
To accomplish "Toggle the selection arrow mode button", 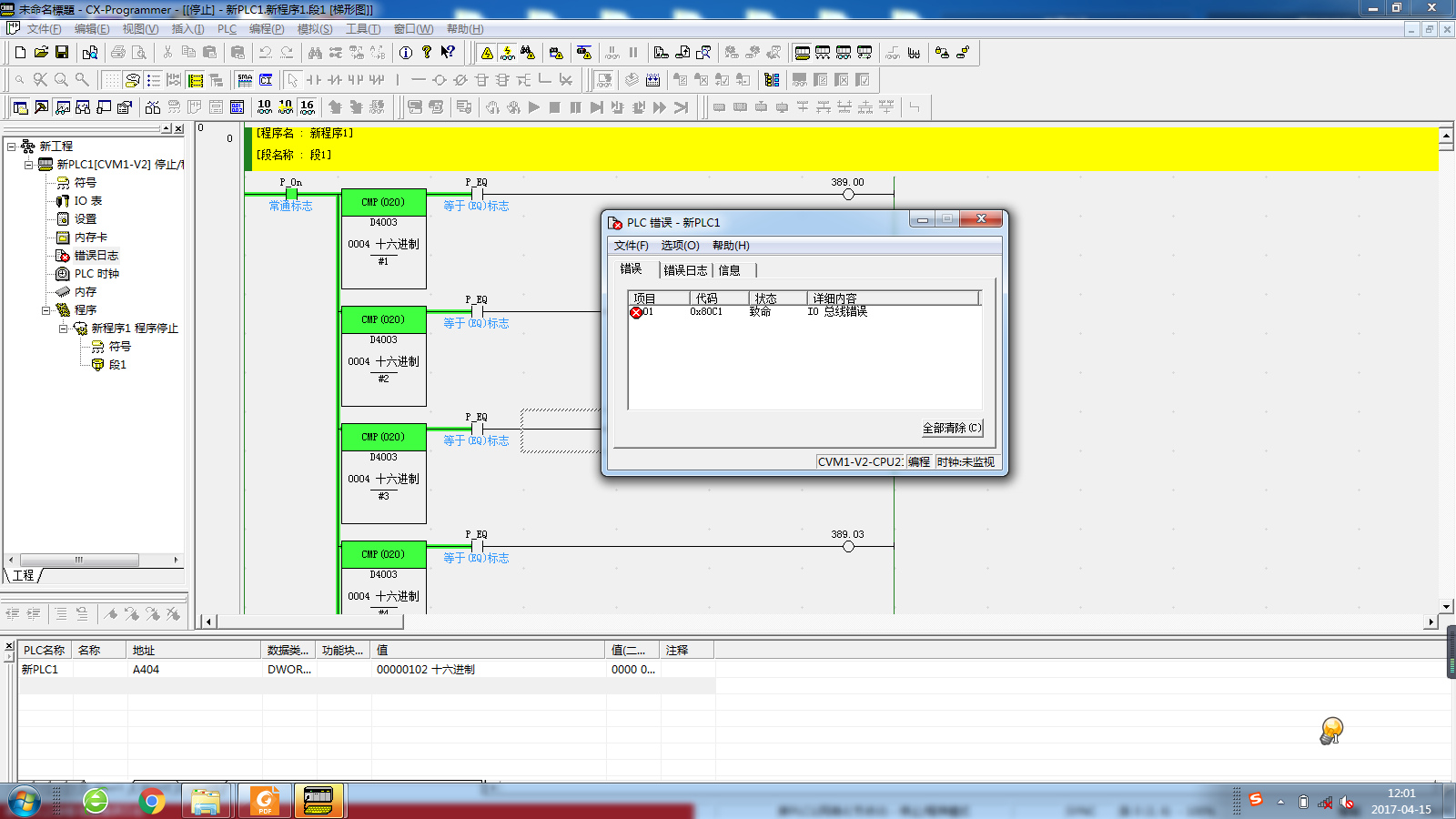I will click(292, 80).
